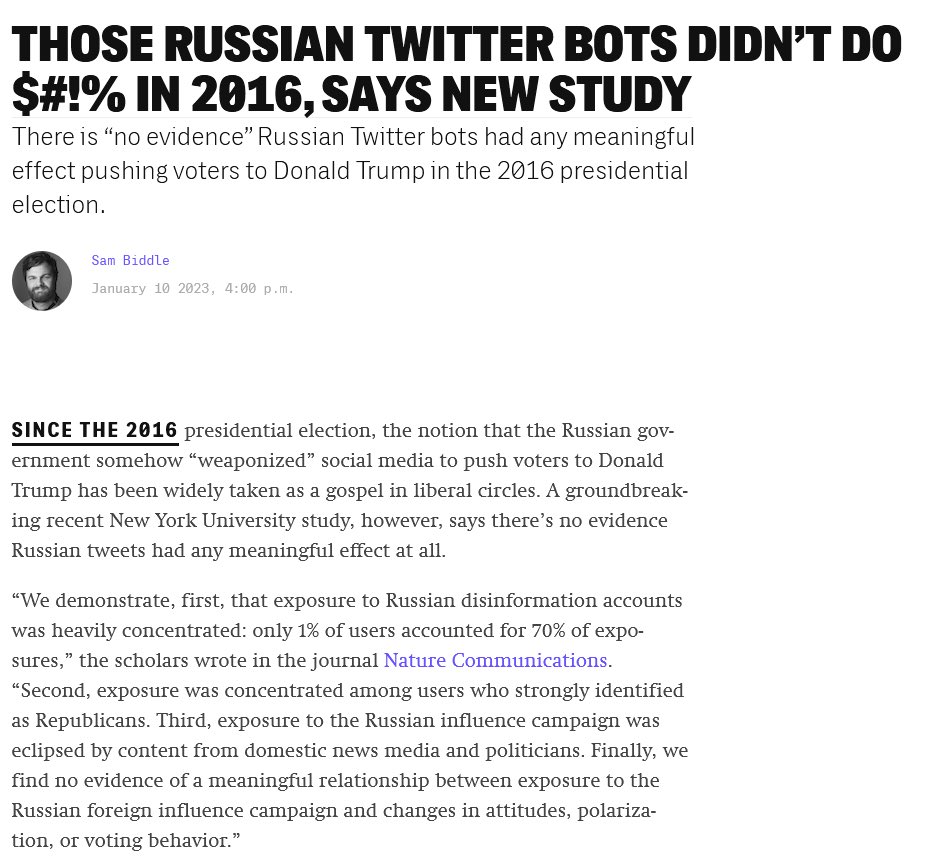Click 'domestic news media and politicians' phrase
The image size is (937, 865).
[413, 750]
